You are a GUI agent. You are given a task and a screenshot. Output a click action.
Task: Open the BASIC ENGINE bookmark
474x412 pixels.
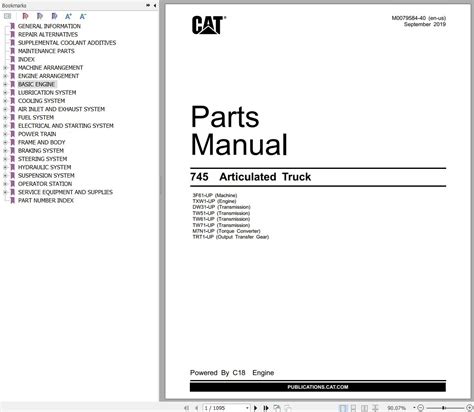(x=36, y=84)
